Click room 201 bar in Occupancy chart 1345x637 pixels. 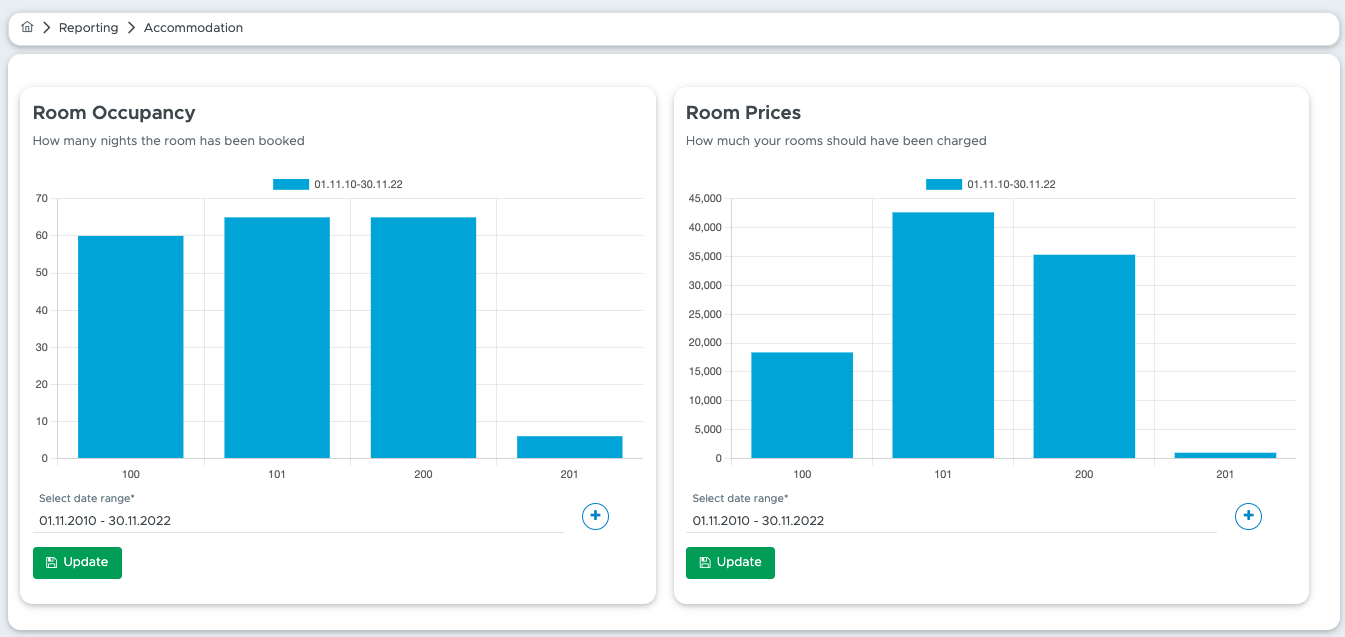tap(570, 447)
